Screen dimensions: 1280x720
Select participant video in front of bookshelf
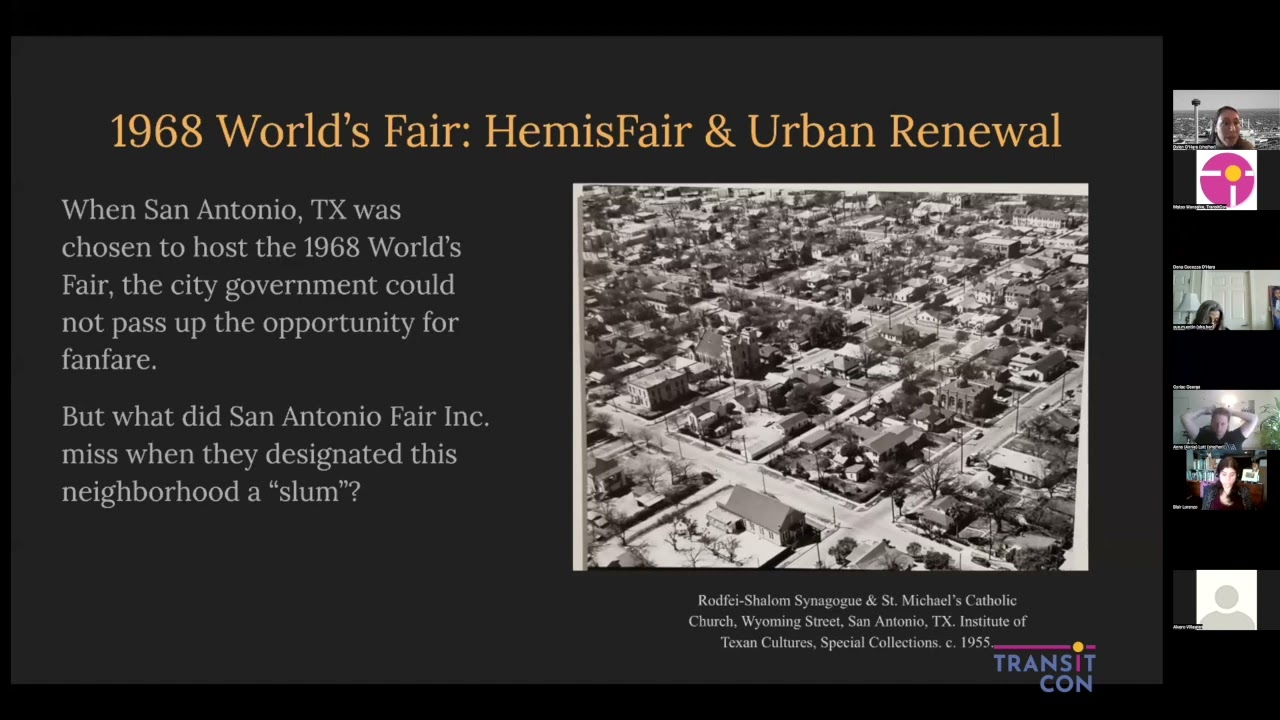1226,480
